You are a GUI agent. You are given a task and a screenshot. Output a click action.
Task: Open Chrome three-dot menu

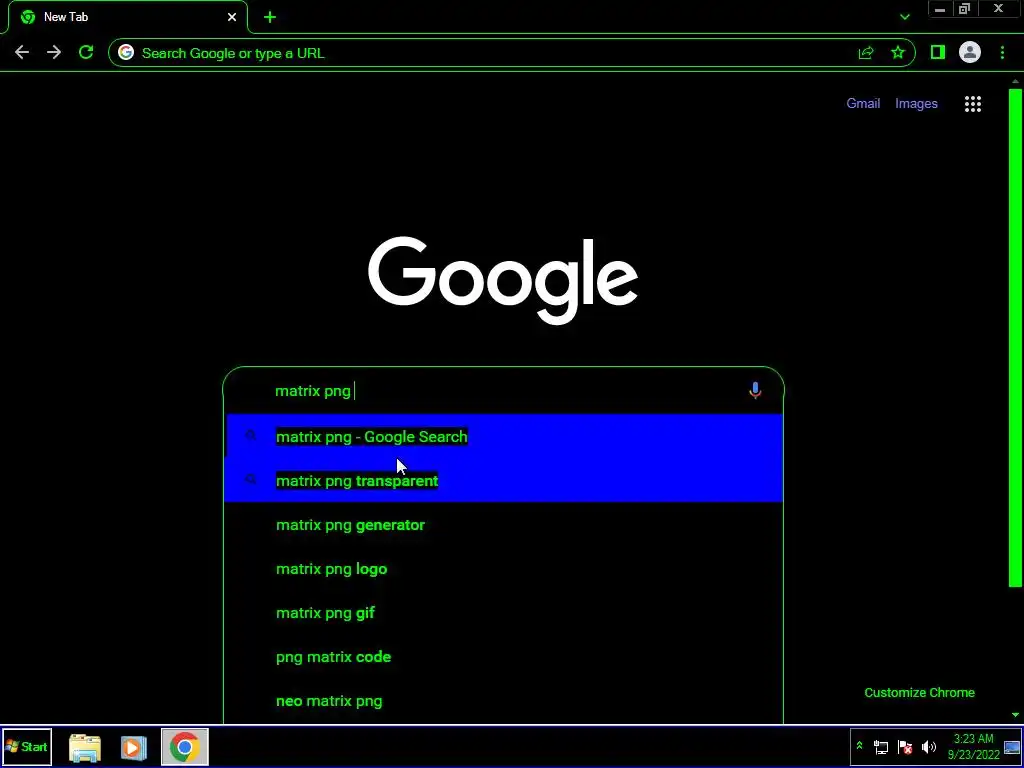click(x=1002, y=53)
